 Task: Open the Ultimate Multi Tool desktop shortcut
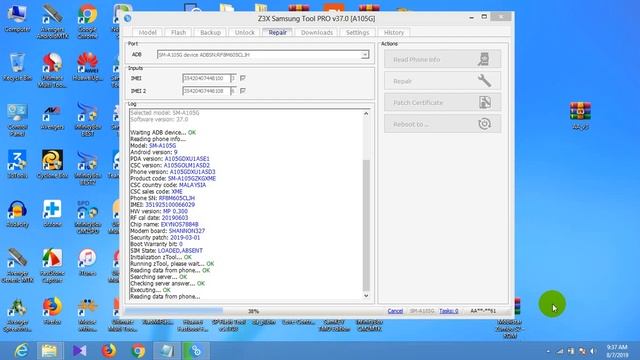(52, 70)
